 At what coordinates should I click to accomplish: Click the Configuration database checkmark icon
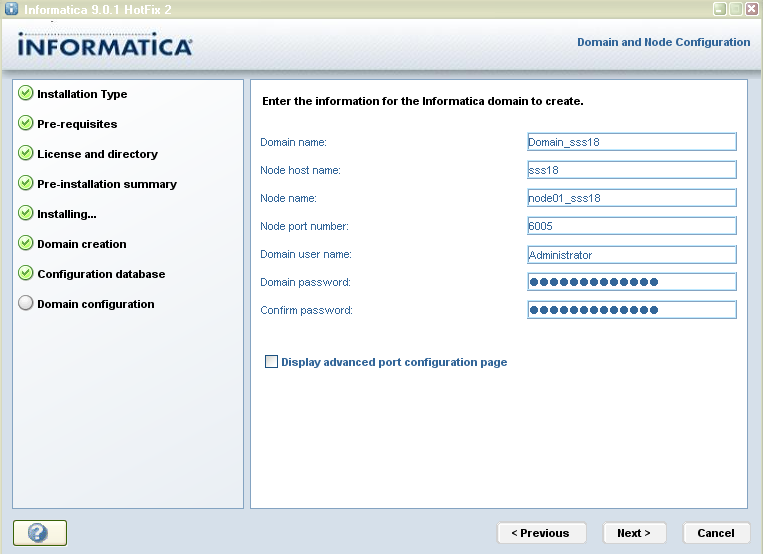(x=26, y=273)
